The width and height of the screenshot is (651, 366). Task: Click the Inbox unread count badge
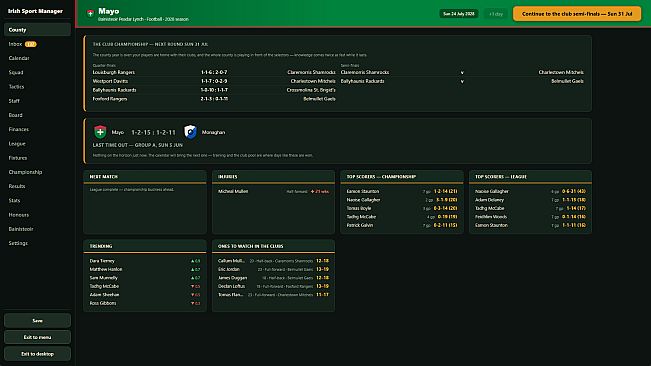pos(31,44)
